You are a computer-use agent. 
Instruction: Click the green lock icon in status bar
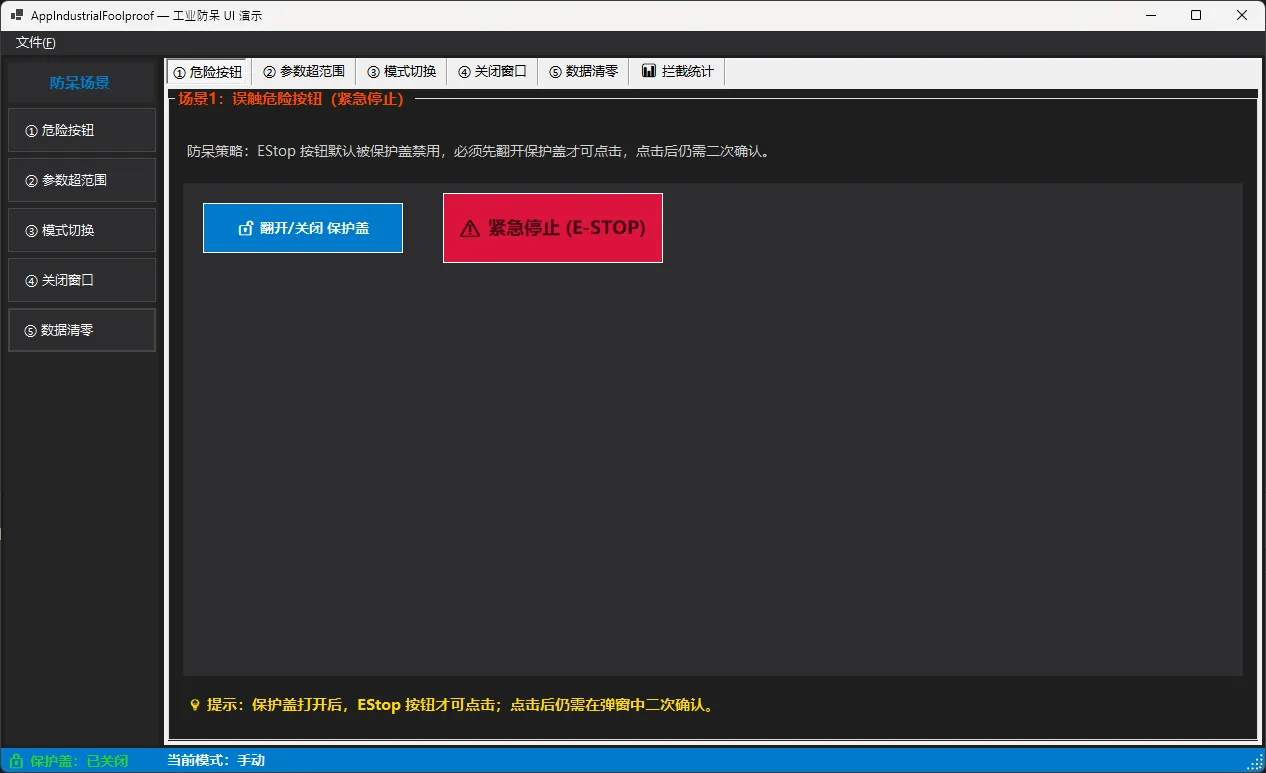coord(16,761)
